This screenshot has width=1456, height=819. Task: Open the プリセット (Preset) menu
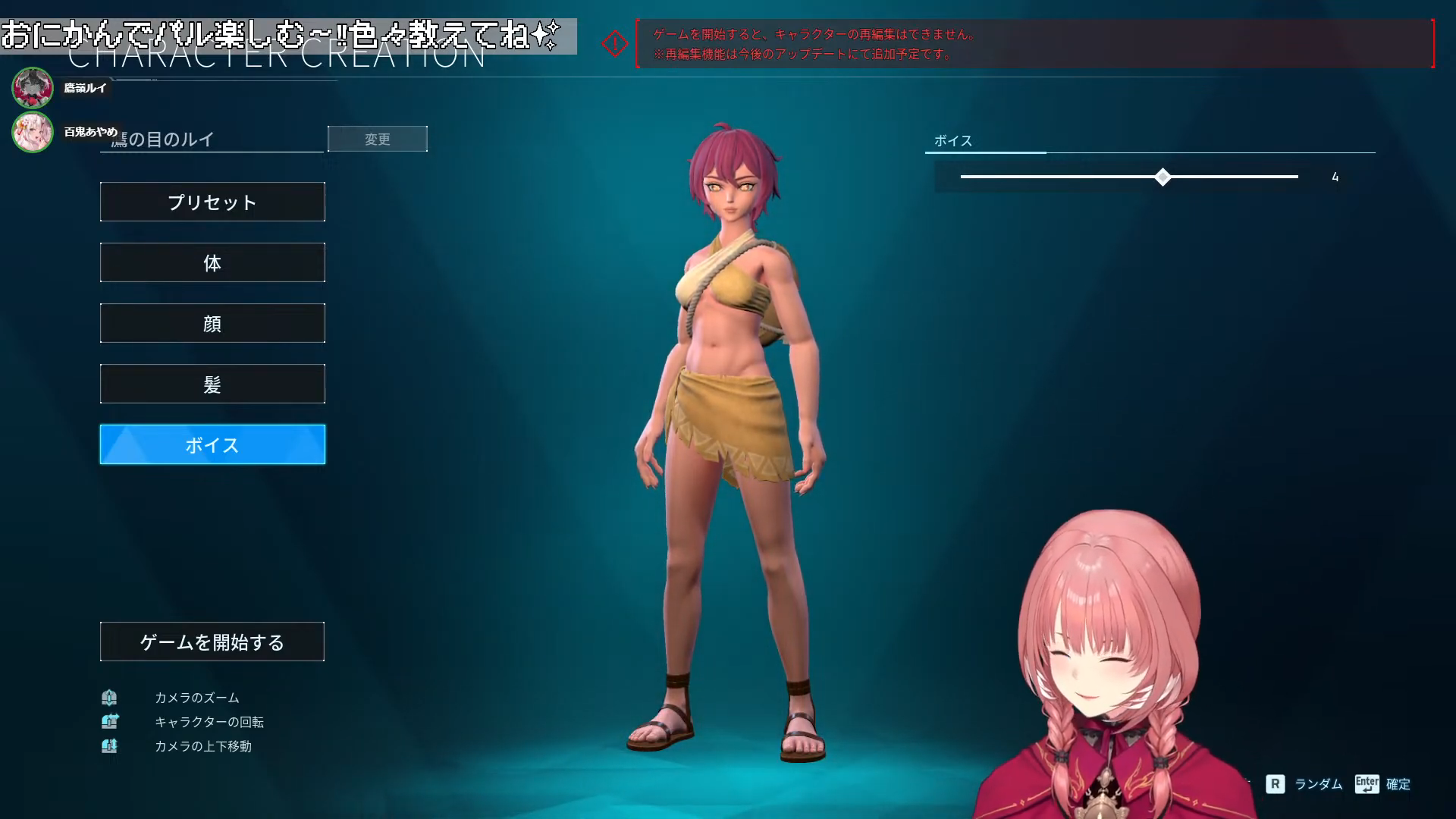click(x=212, y=202)
